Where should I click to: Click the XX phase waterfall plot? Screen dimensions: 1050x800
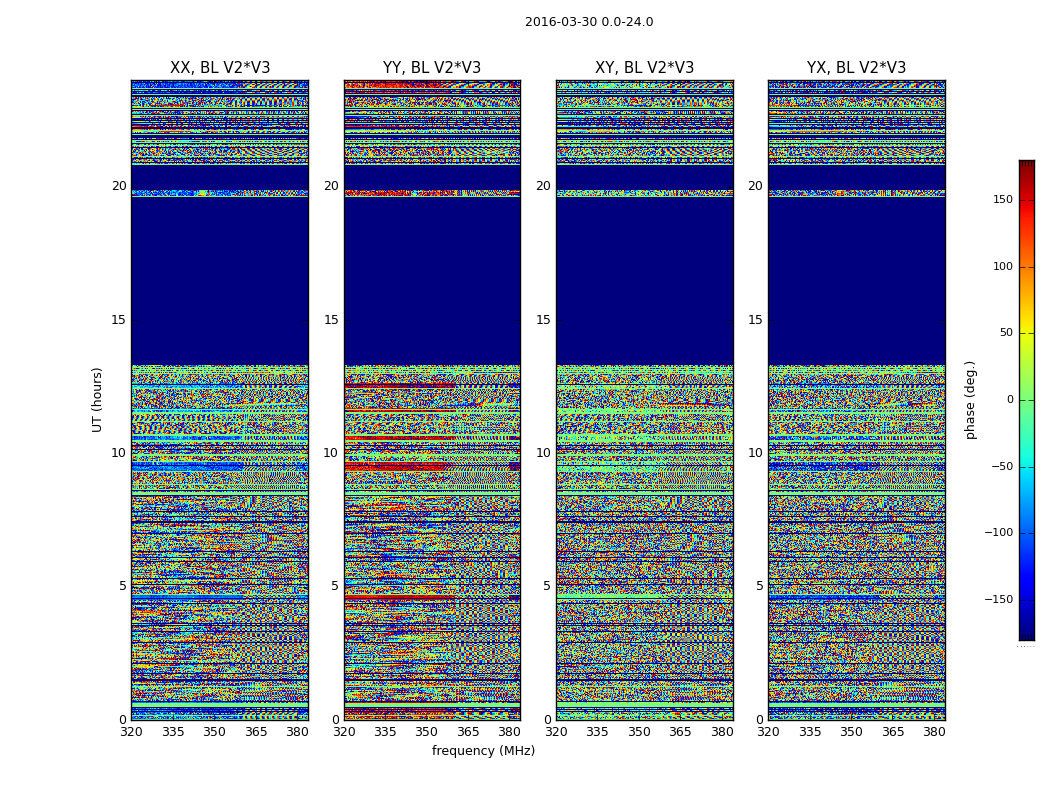point(220,400)
